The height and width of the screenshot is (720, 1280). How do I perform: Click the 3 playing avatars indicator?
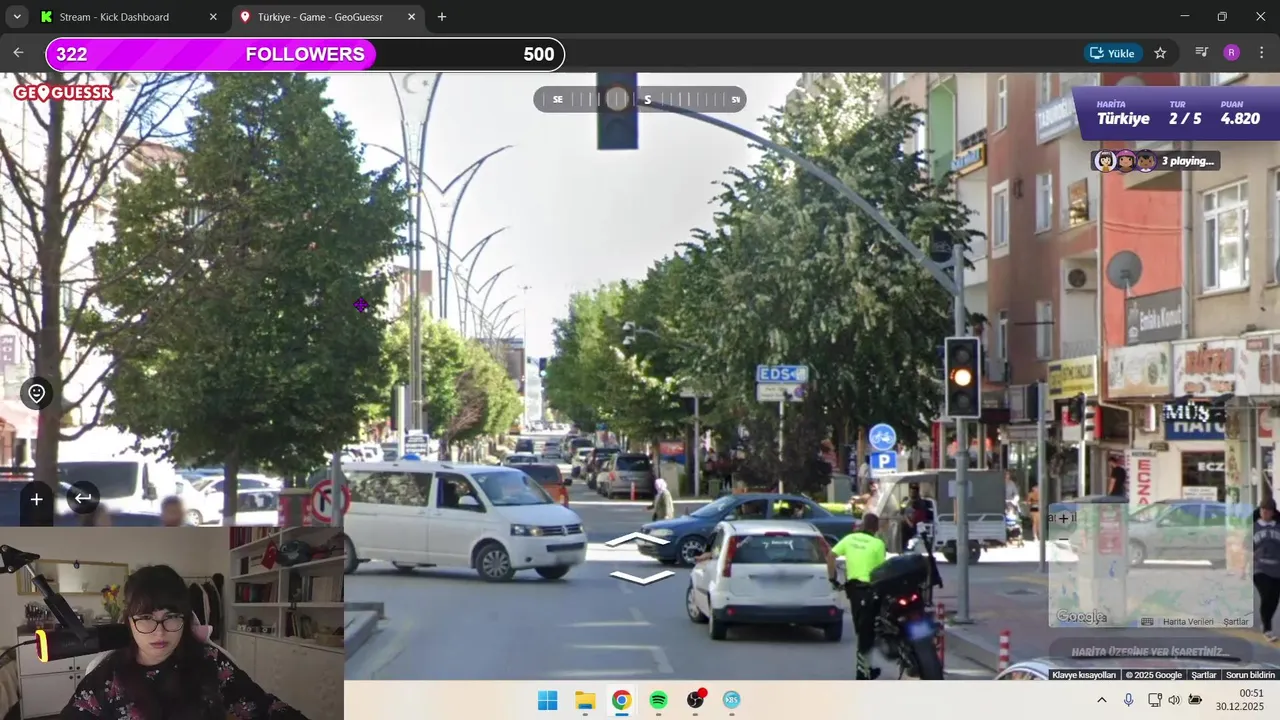pyautogui.click(x=1155, y=161)
